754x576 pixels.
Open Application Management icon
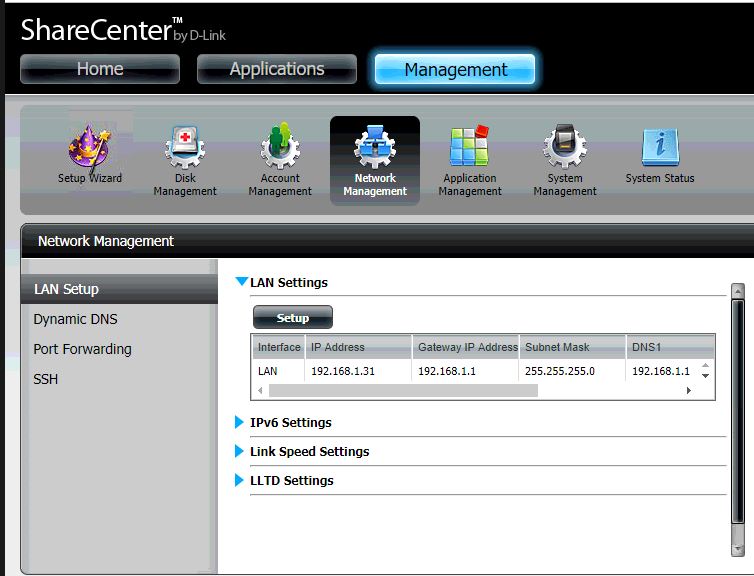[x=469, y=151]
